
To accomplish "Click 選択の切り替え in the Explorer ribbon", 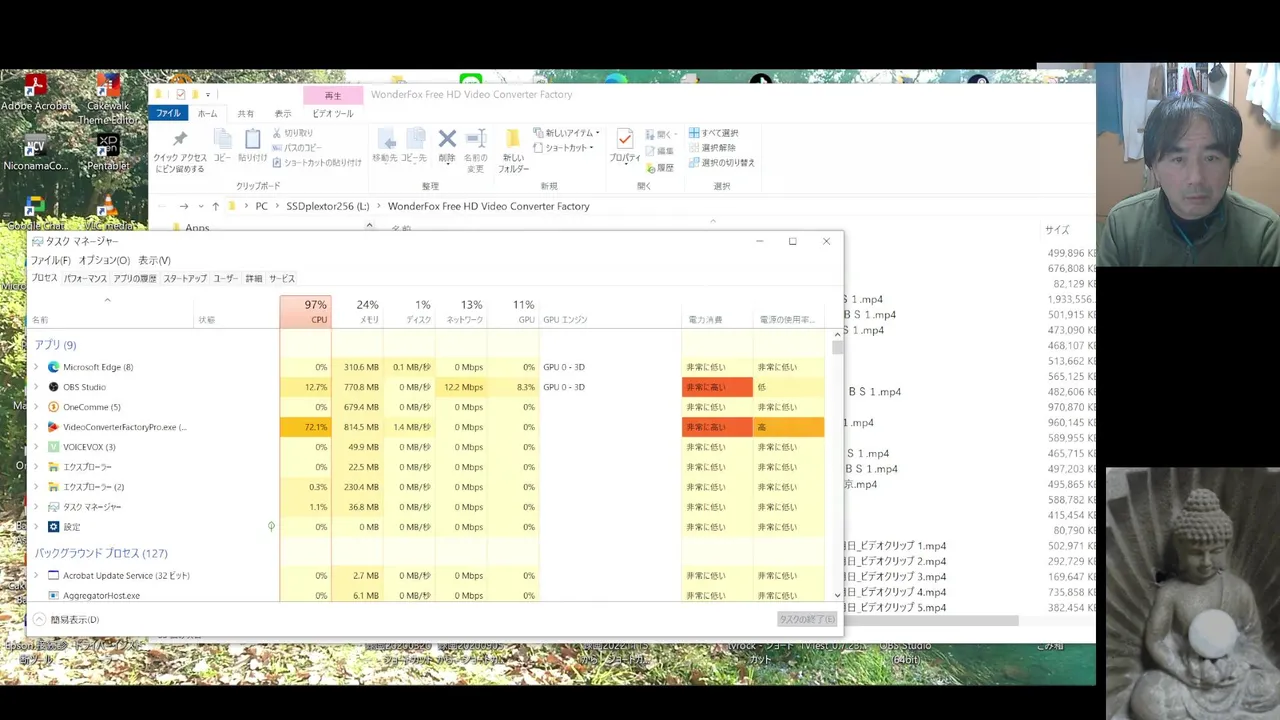I will coord(721,162).
